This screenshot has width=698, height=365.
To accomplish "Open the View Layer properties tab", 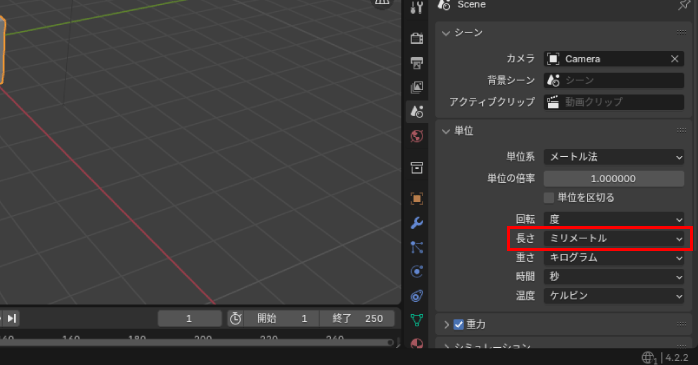I will (x=417, y=87).
